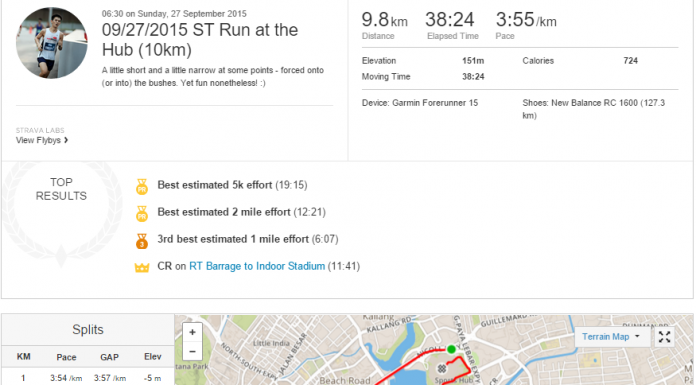Click the 3rd best estimated 1 mile effort
Viewport: 696px width, 385px height.
pos(248,239)
